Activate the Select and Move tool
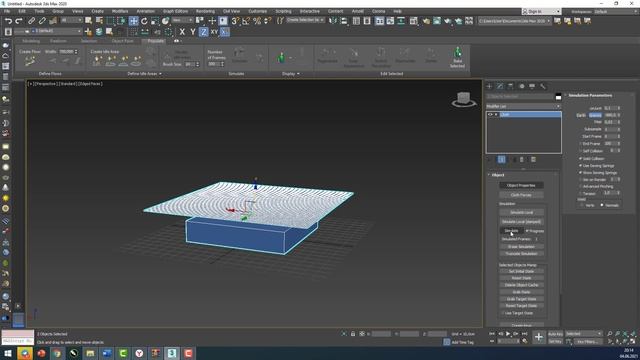 (133, 21)
